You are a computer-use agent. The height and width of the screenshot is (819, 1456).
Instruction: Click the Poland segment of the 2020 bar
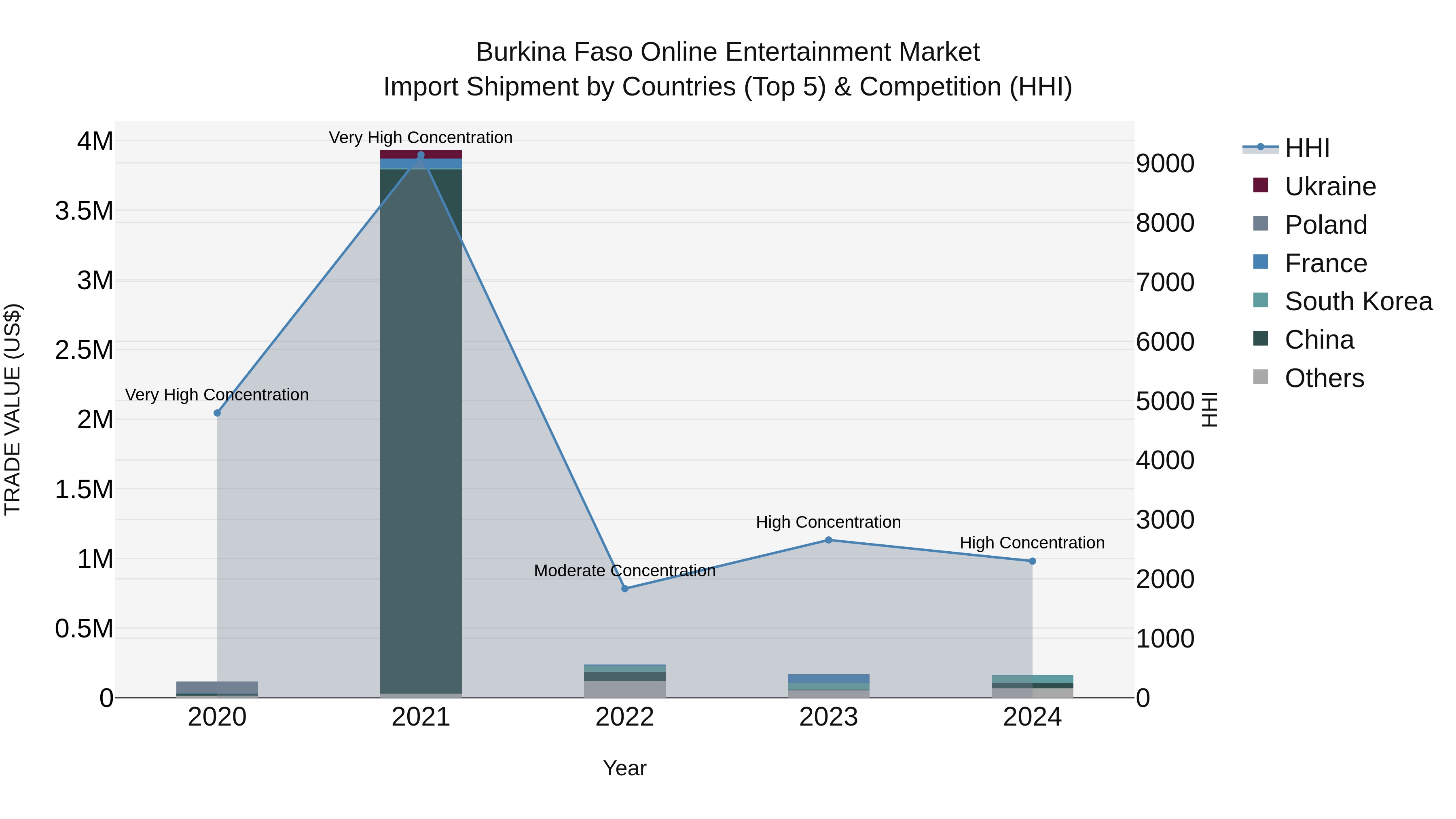pyautogui.click(x=217, y=687)
